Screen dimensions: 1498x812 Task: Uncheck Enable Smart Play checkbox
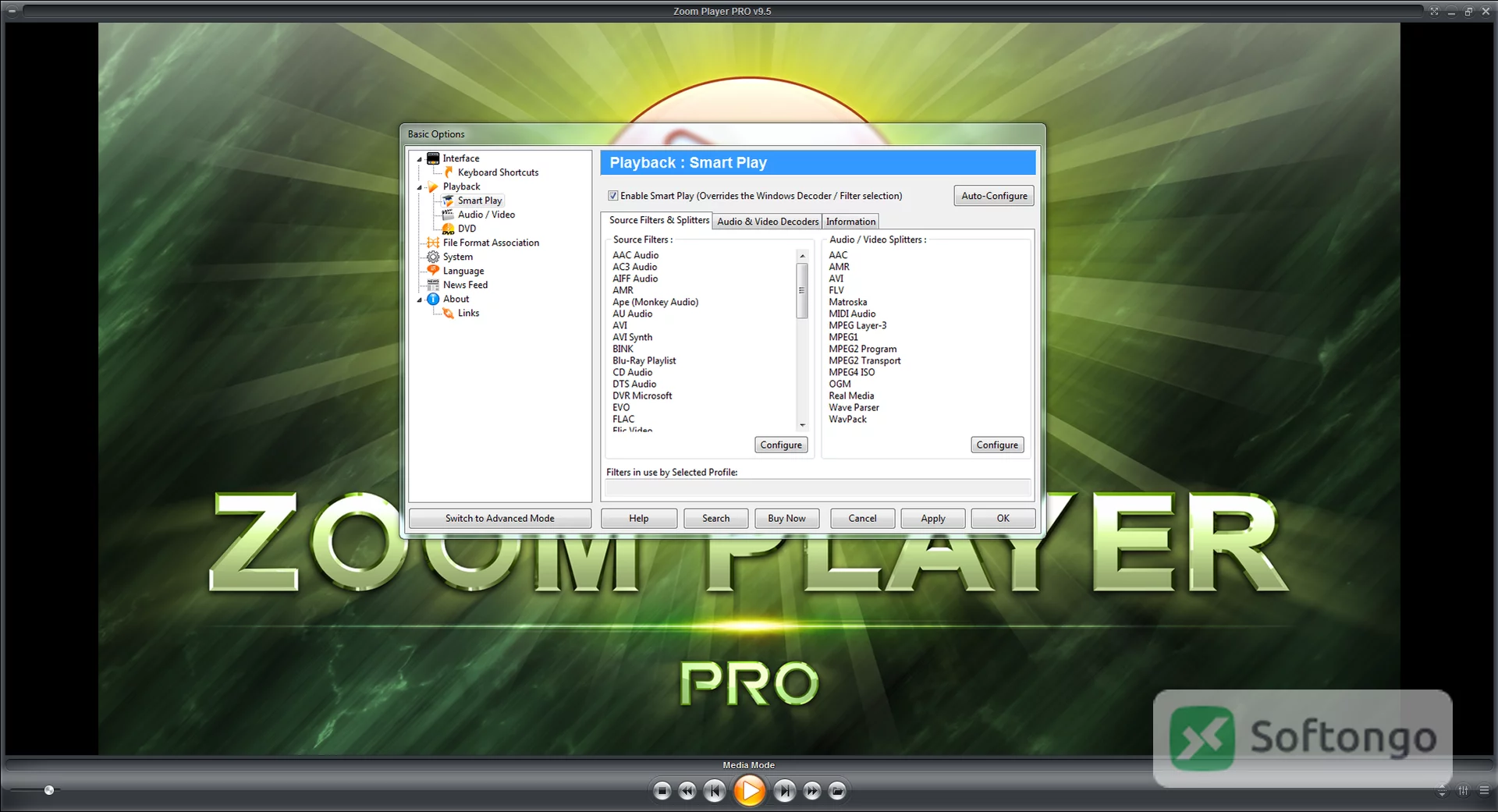(x=613, y=196)
